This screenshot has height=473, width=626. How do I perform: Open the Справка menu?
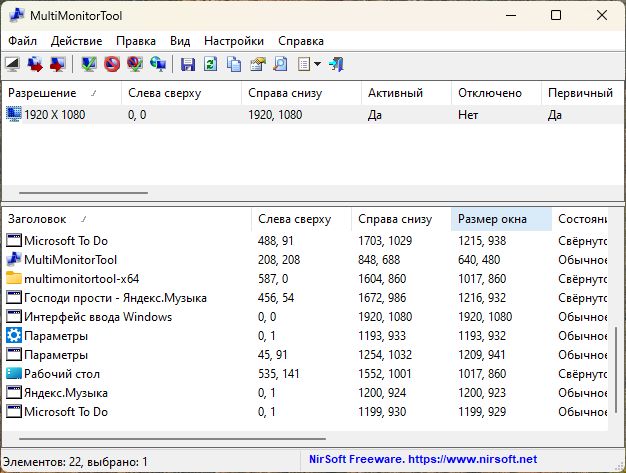click(301, 41)
